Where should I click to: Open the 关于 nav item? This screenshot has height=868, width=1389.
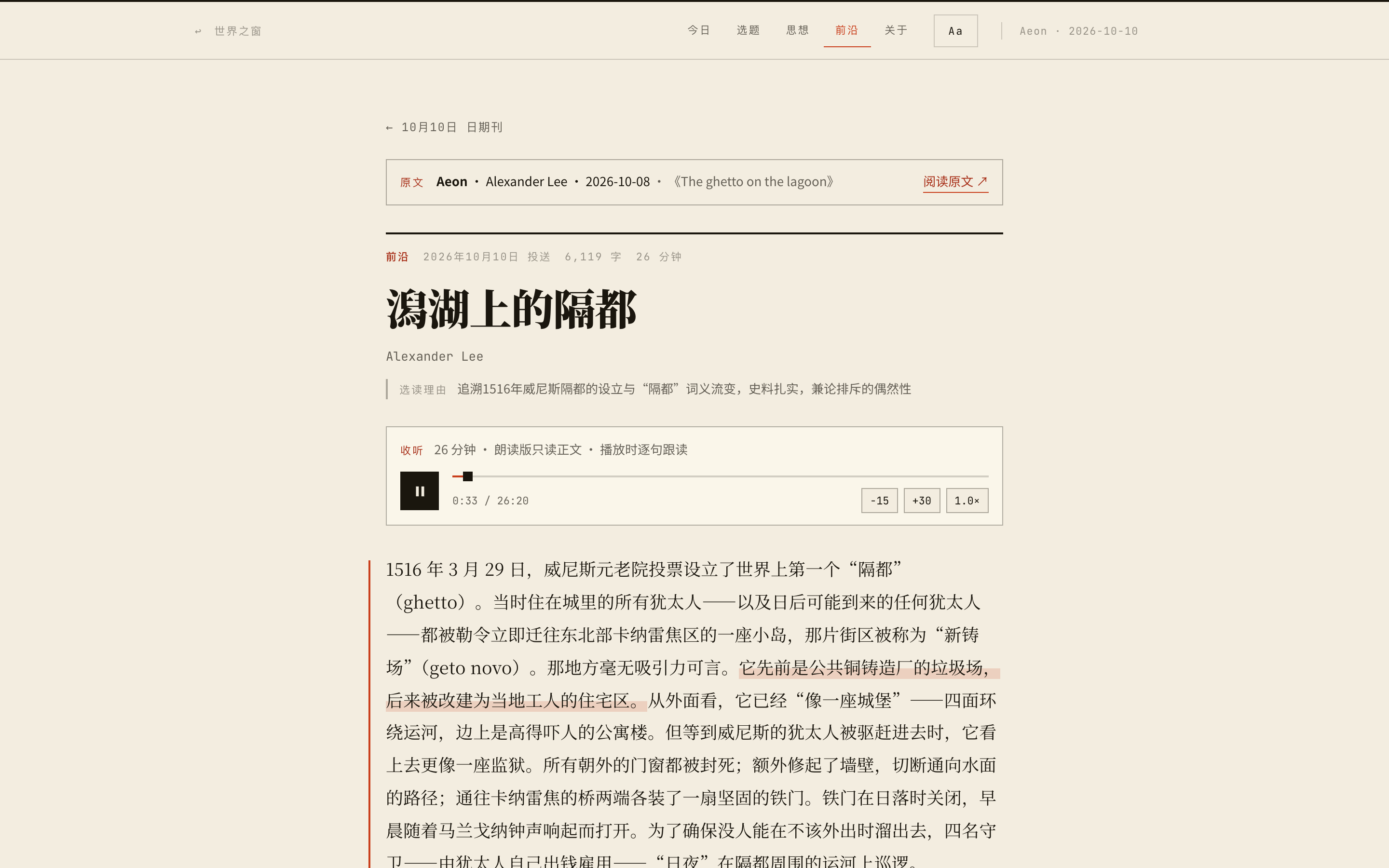pyautogui.click(x=896, y=30)
